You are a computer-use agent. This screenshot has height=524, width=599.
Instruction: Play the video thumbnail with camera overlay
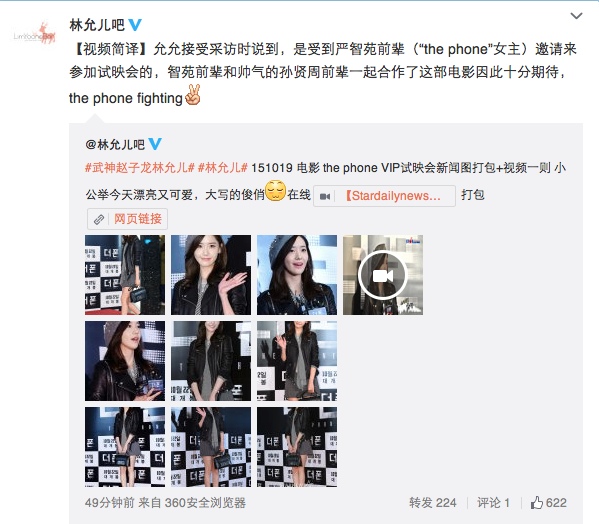[x=383, y=275]
